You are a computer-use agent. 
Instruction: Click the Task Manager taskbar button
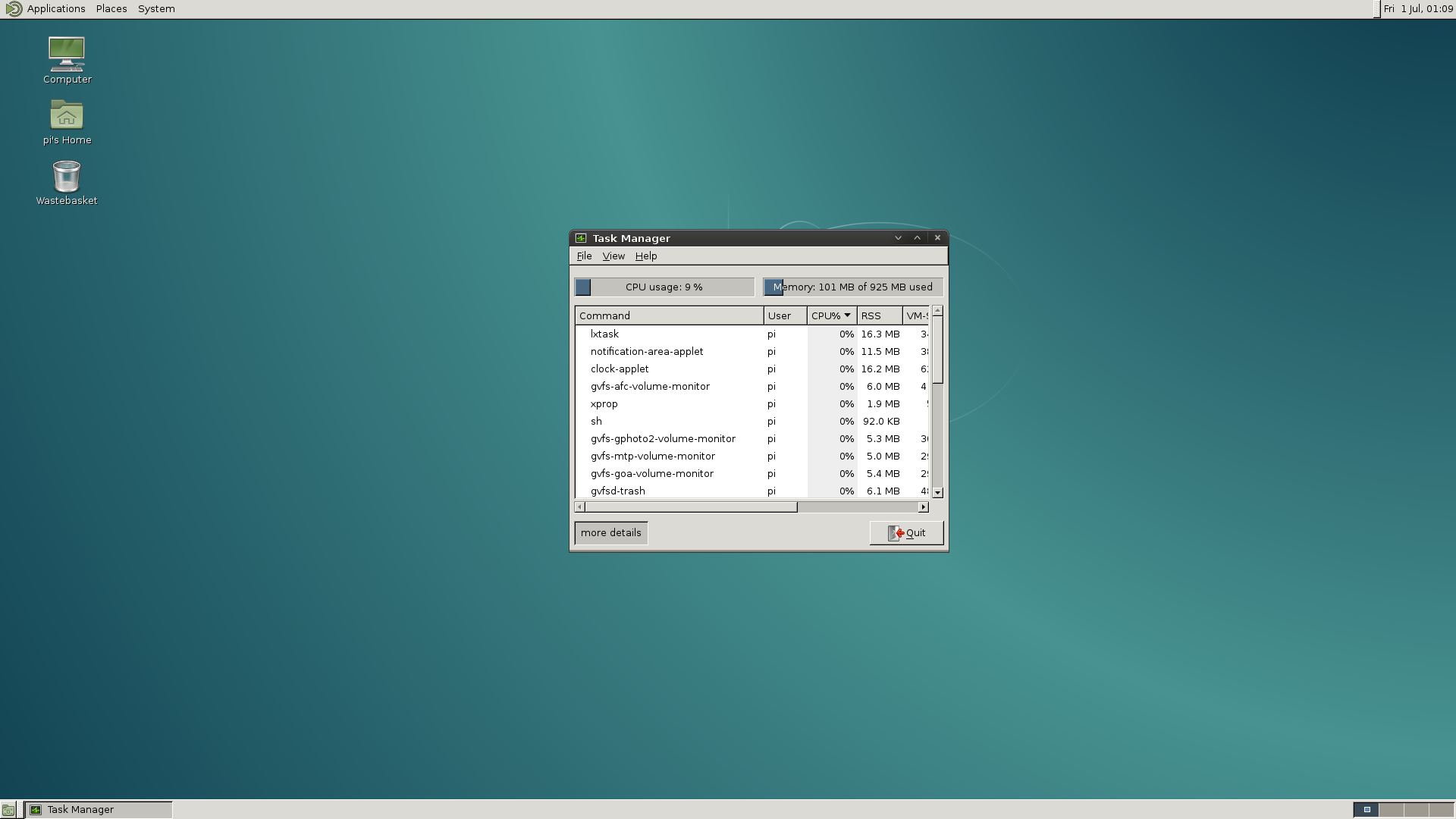[x=99, y=810]
